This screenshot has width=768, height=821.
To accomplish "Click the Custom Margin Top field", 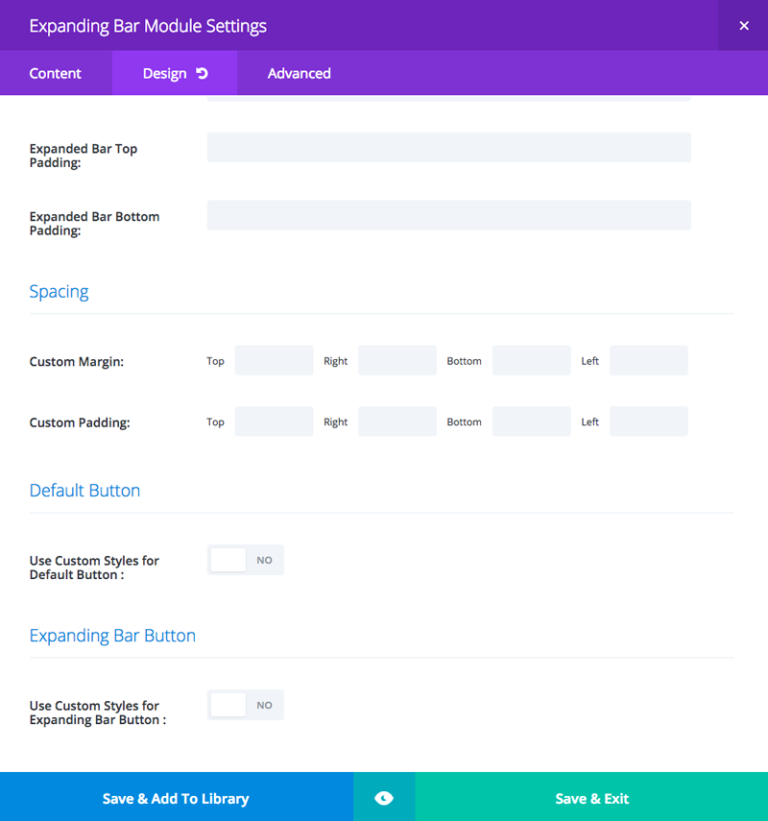I will tap(273, 361).
